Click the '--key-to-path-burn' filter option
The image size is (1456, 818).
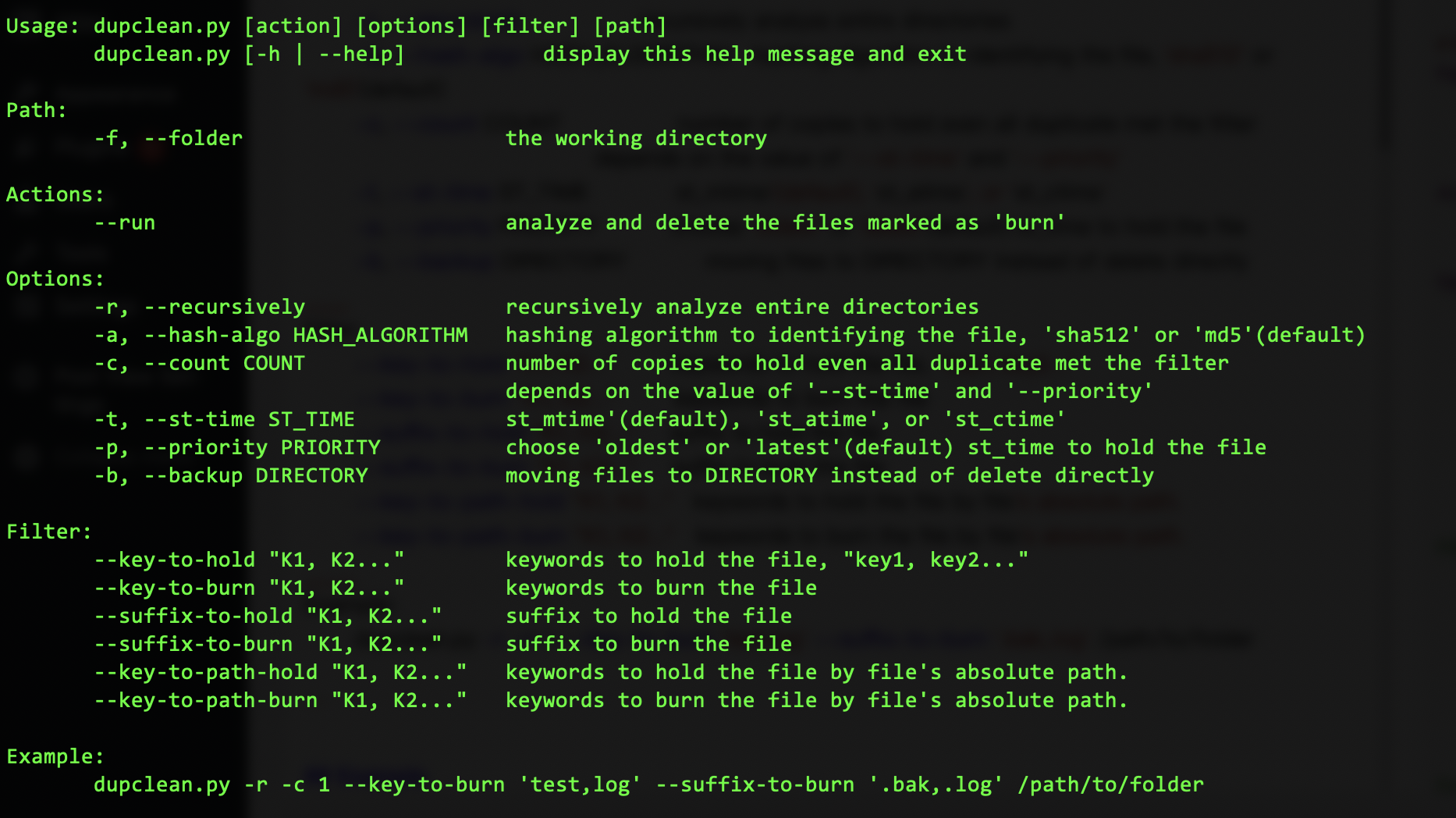[206, 701]
